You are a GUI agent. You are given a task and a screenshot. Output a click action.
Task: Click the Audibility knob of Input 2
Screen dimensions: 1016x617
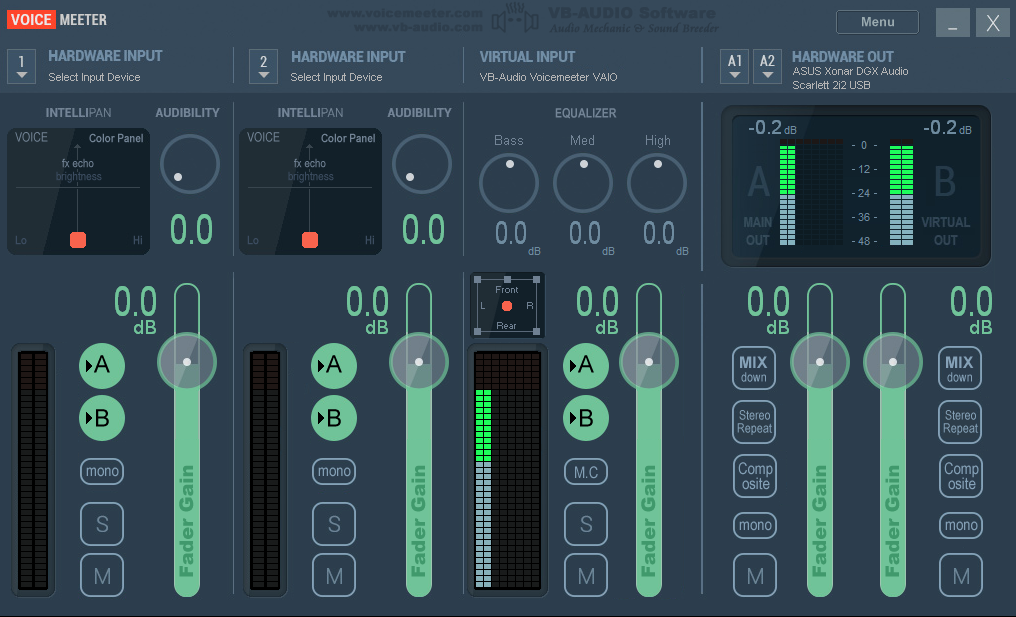point(422,164)
